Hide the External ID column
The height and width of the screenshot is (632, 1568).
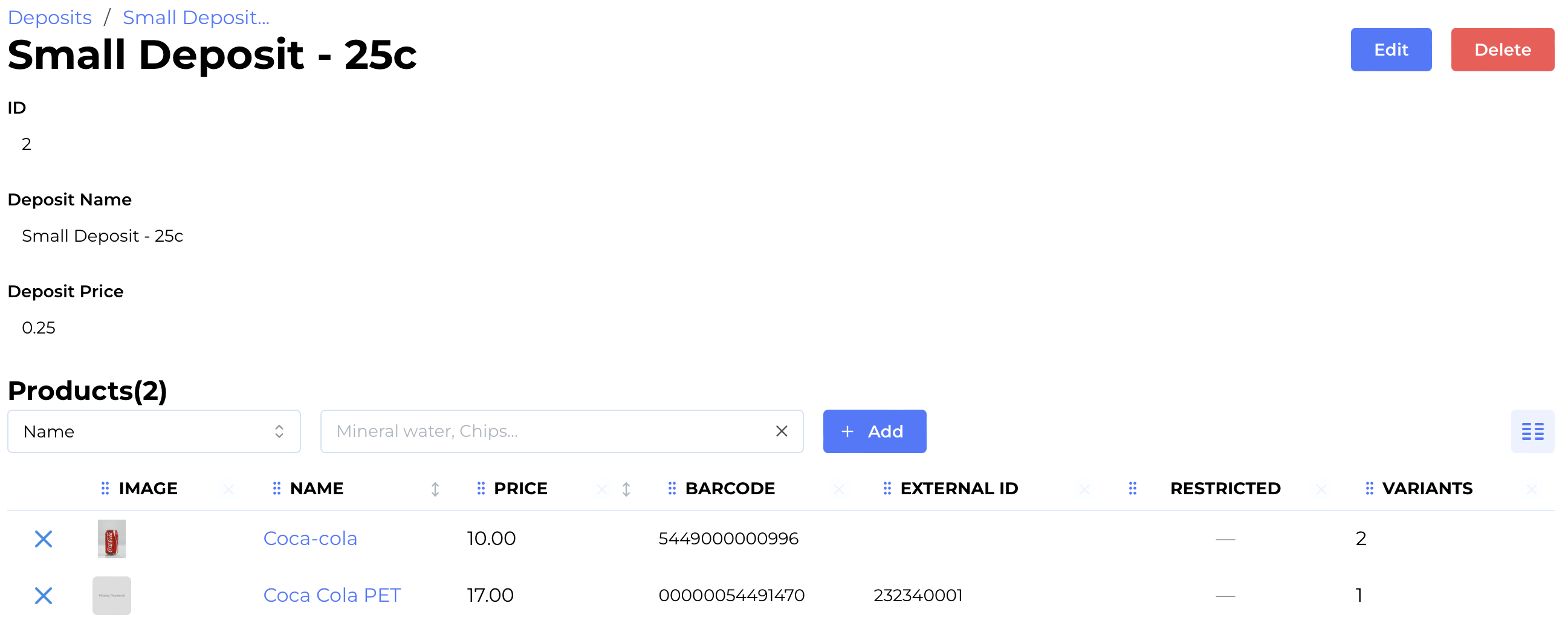point(1083,489)
